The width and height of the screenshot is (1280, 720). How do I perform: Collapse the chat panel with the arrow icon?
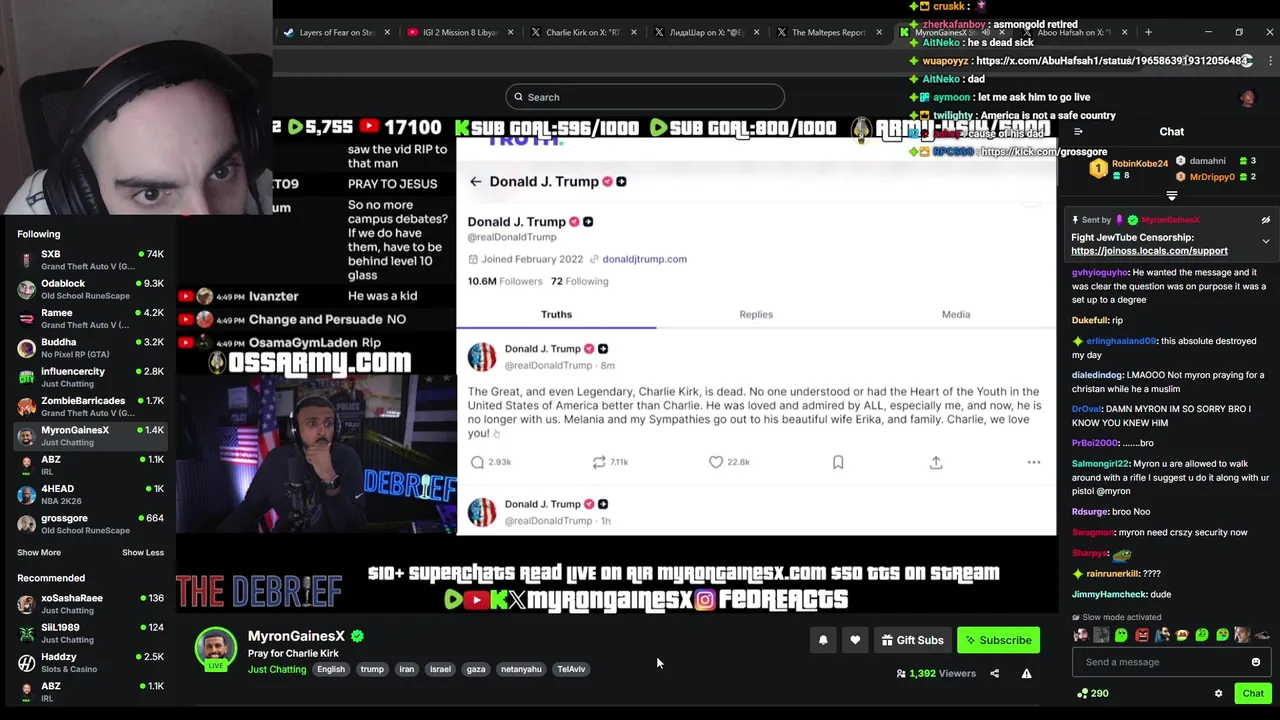point(1078,132)
